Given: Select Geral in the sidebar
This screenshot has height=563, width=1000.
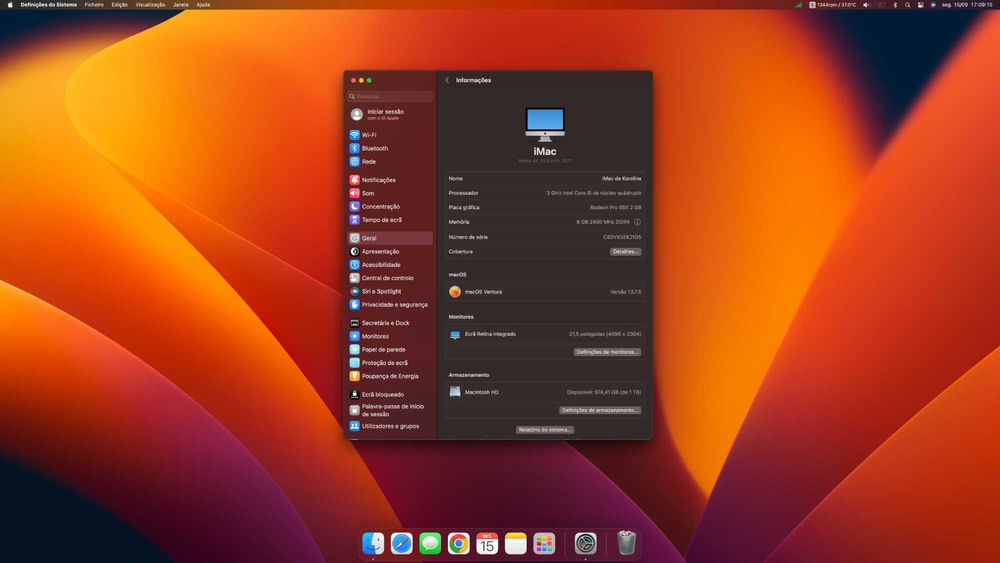Looking at the screenshot, I should click(390, 238).
